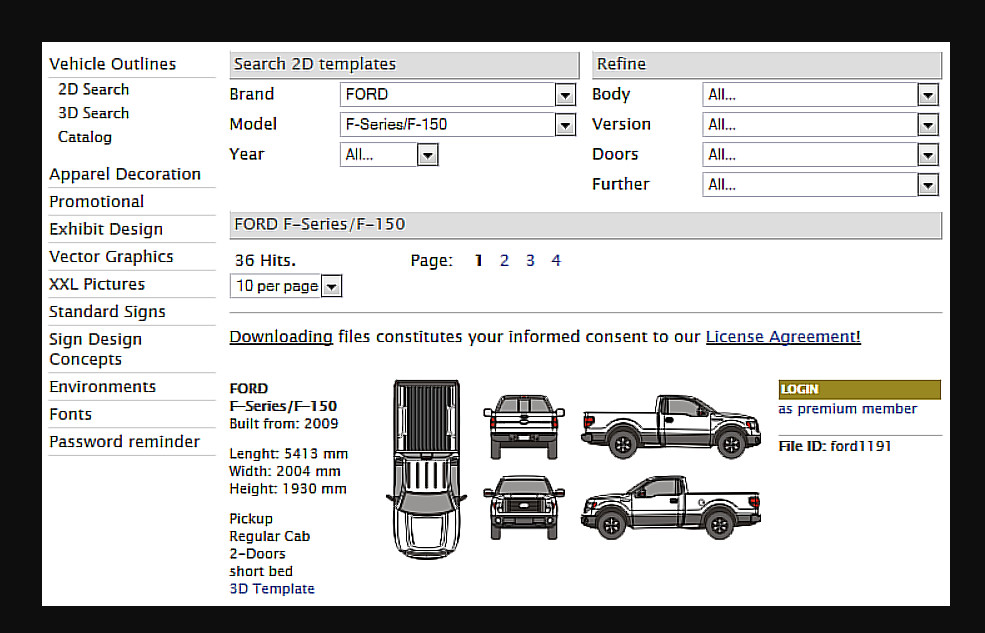Go to results page 3
985x633 pixels.
(530, 261)
